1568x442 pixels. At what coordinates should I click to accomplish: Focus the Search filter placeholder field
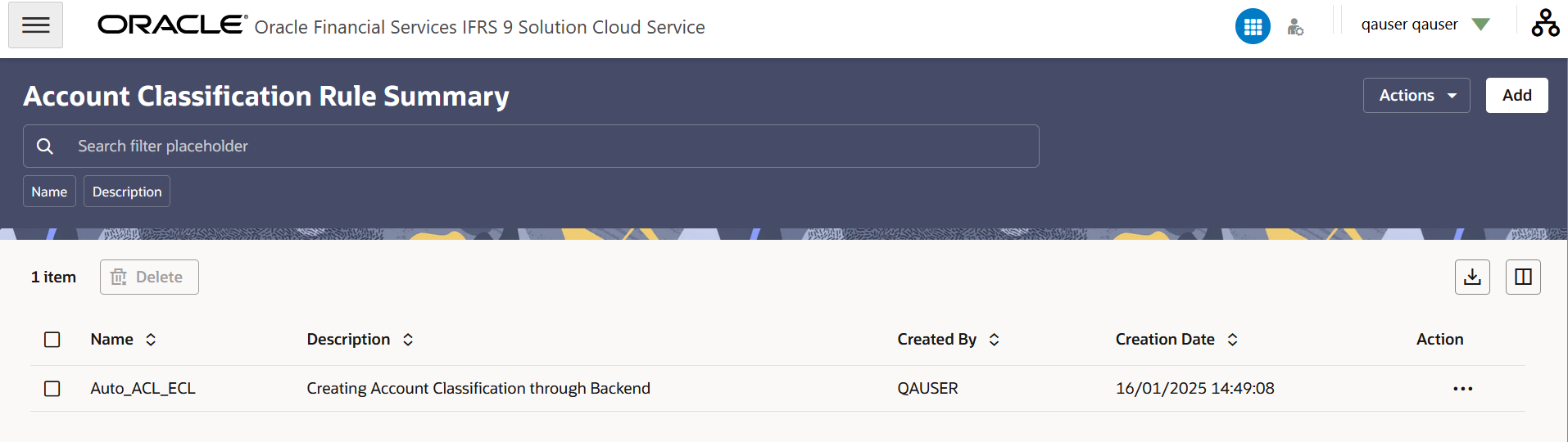(531, 147)
